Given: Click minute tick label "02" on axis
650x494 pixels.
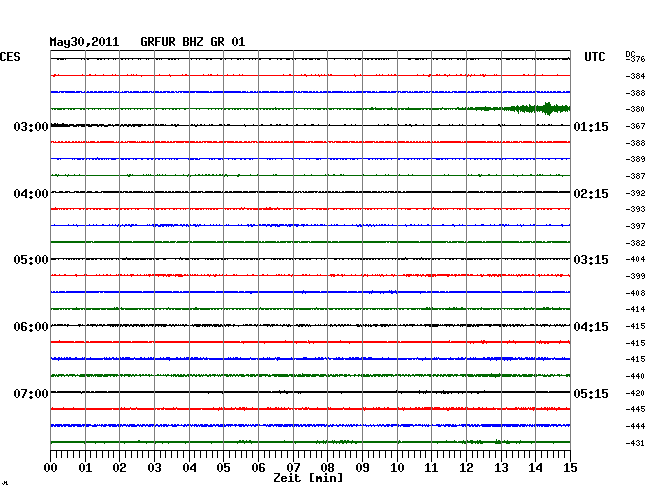Looking at the screenshot, I should [x=119, y=467].
